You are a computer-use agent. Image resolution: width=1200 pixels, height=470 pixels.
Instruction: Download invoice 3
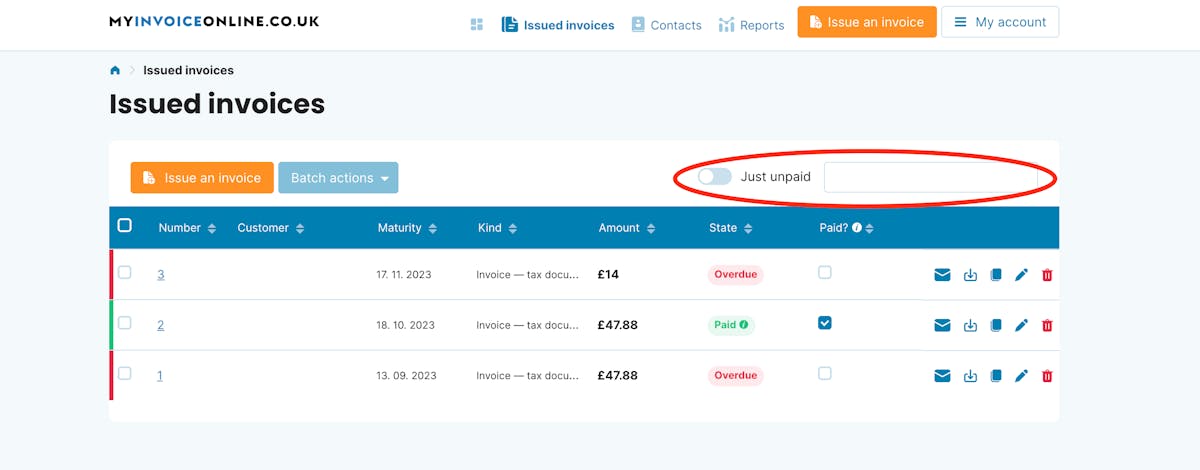tap(970, 275)
